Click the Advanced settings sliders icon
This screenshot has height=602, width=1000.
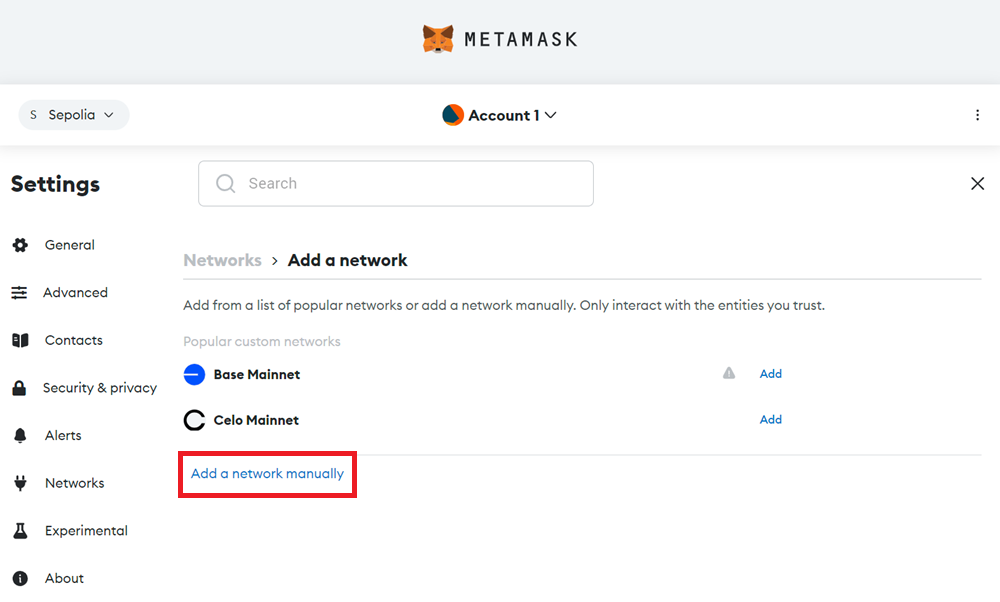coord(20,292)
